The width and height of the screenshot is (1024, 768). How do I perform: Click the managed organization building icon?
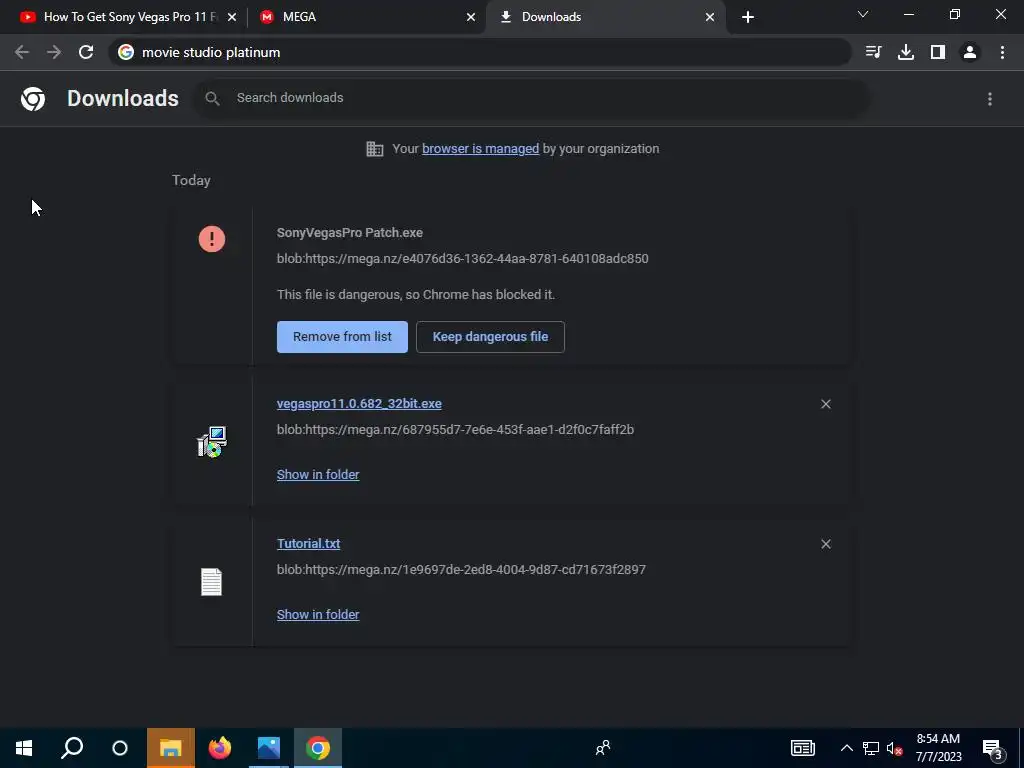point(375,149)
